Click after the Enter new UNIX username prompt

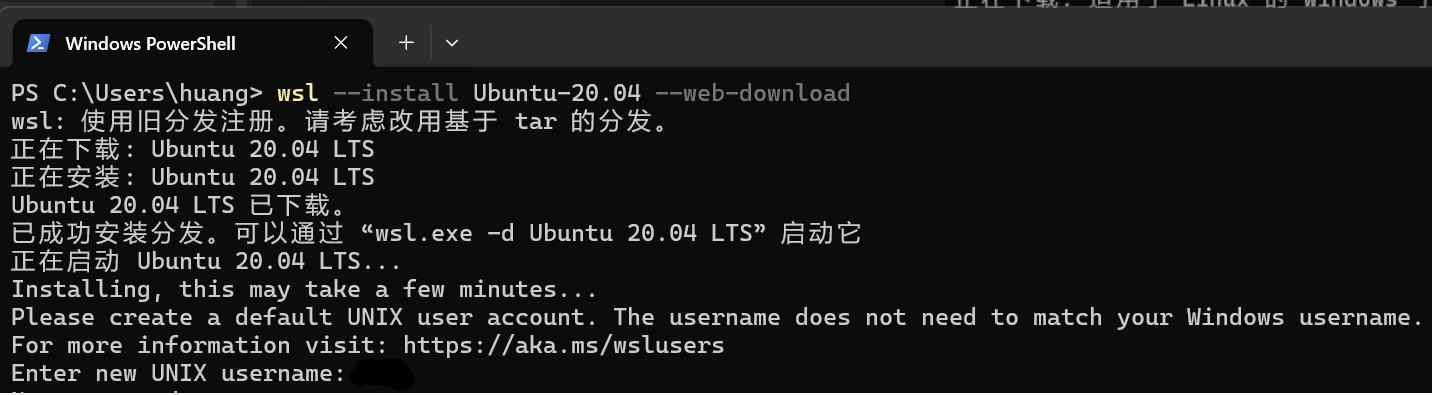(380, 375)
